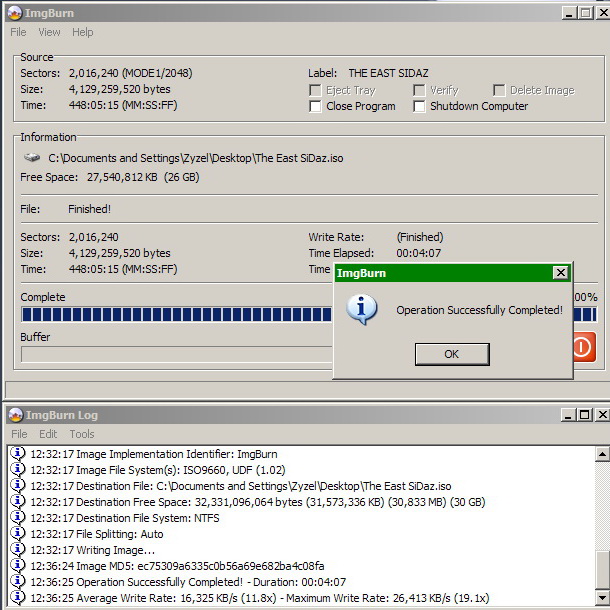The height and width of the screenshot is (610, 610).
Task: Select the 'File Splitting: Auto' log line
Action: tap(97, 534)
